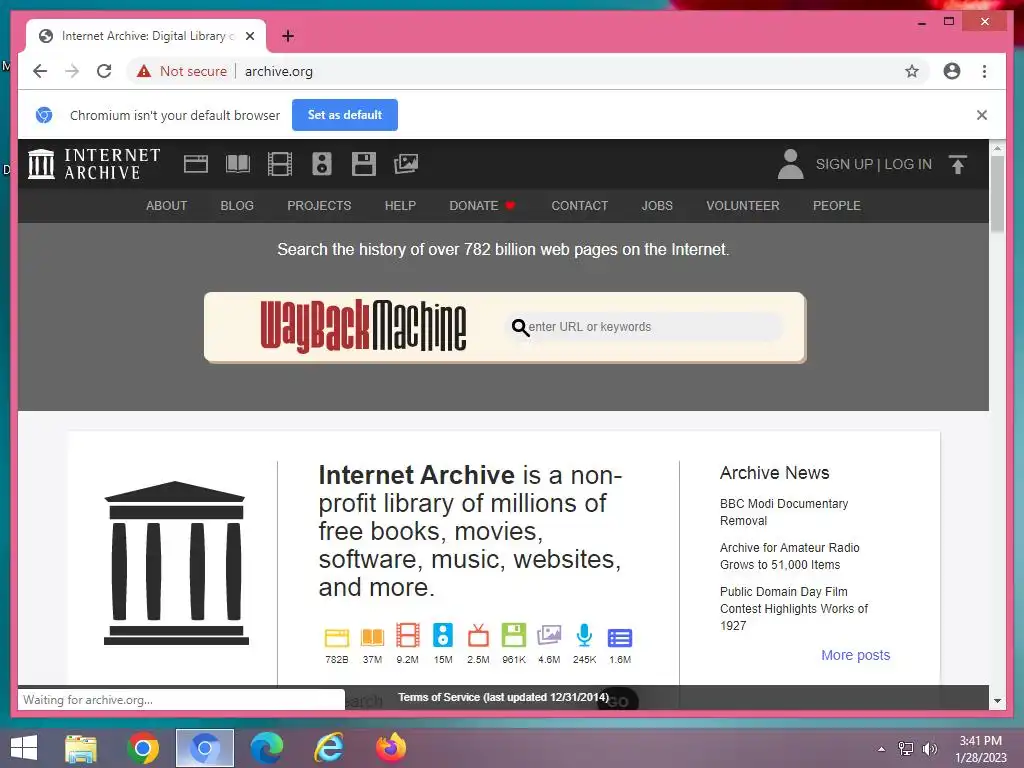
Task: Select the purple image icon labeled 4.6M
Action: click(x=549, y=635)
